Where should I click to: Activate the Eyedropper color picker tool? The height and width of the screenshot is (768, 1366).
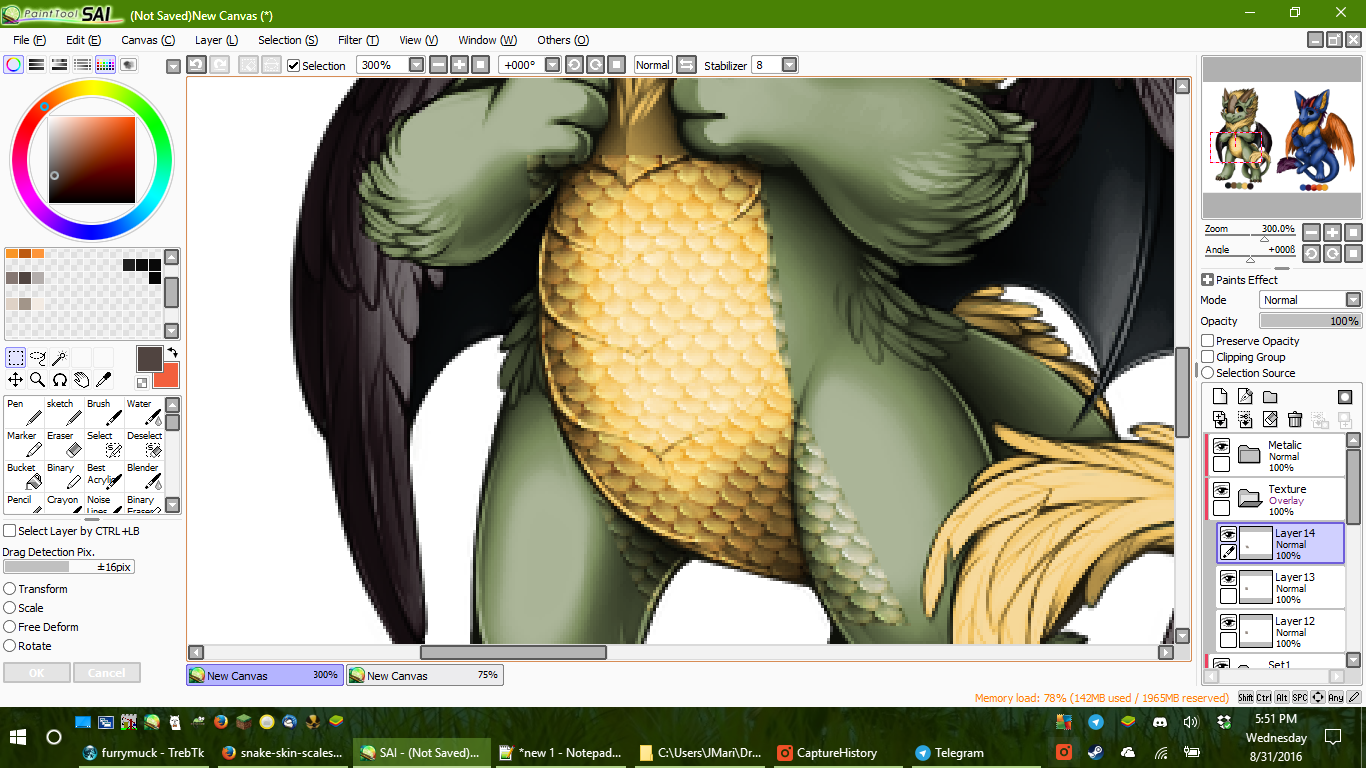click(104, 380)
